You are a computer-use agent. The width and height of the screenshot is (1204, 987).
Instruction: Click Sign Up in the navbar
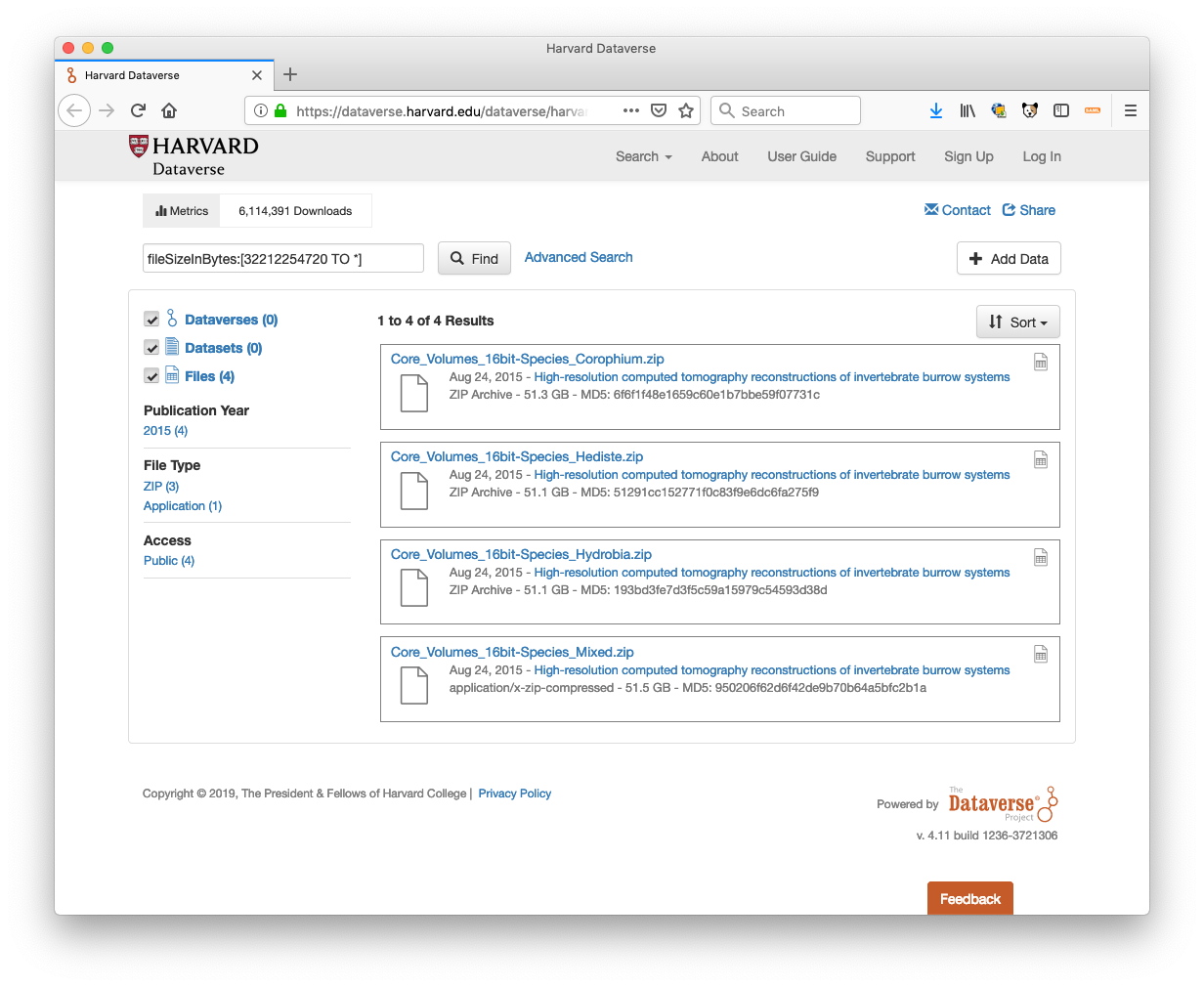click(968, 156)
